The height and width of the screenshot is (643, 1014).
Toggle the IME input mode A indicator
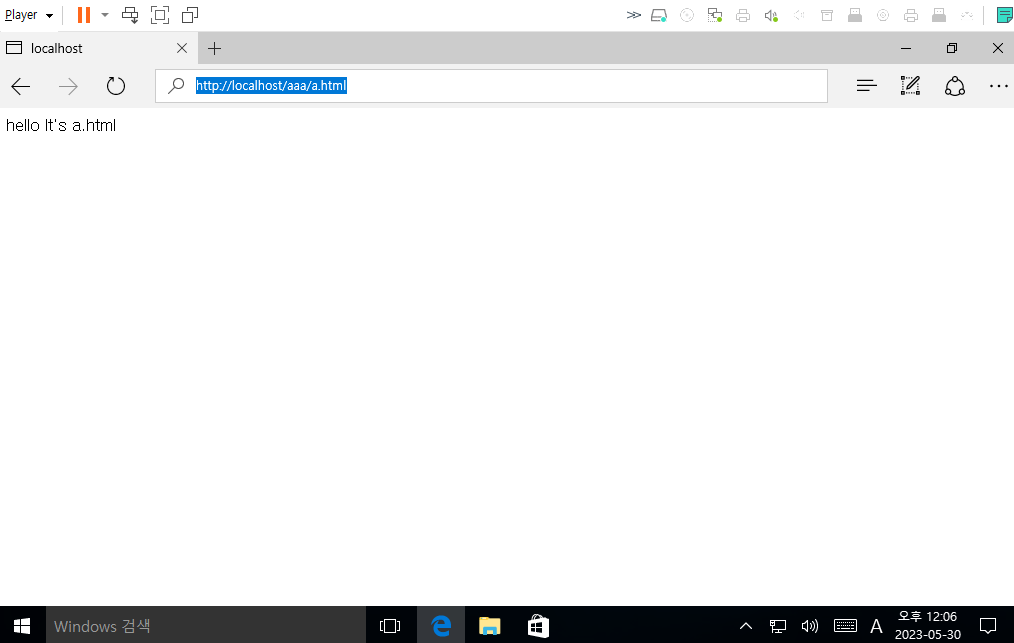click(876, 626)
